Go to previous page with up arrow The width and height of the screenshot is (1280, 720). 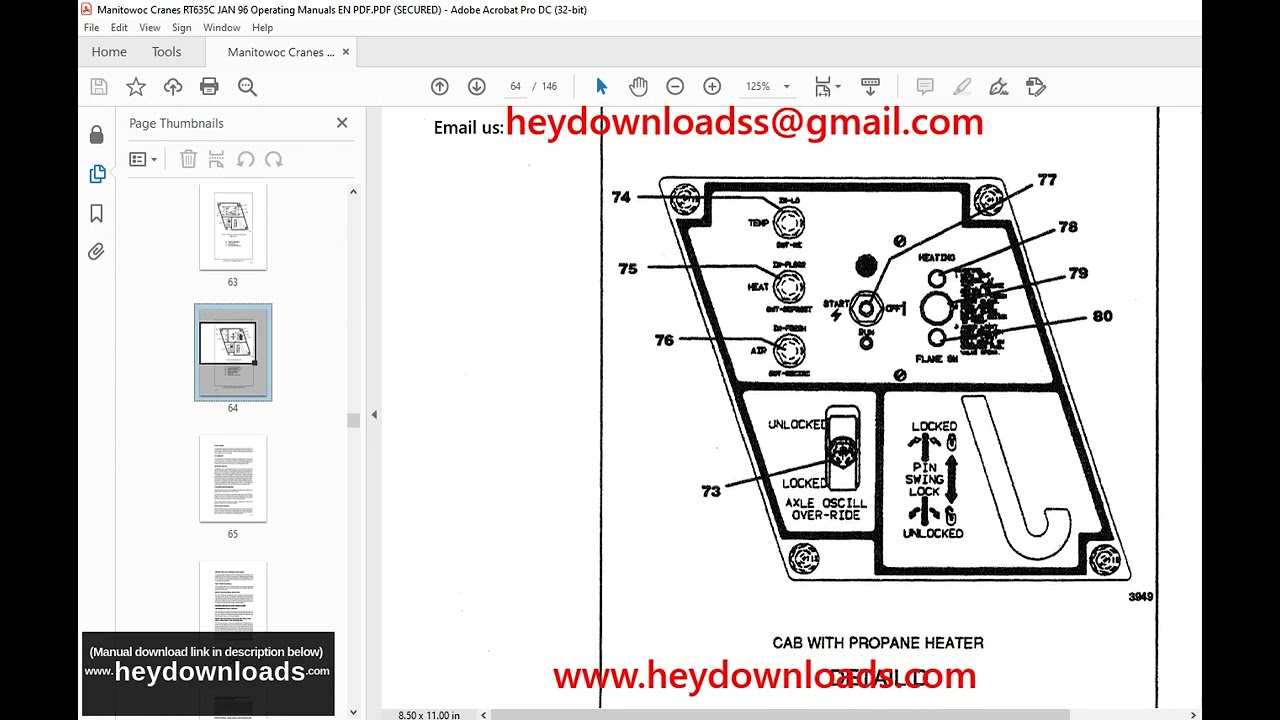440,87
